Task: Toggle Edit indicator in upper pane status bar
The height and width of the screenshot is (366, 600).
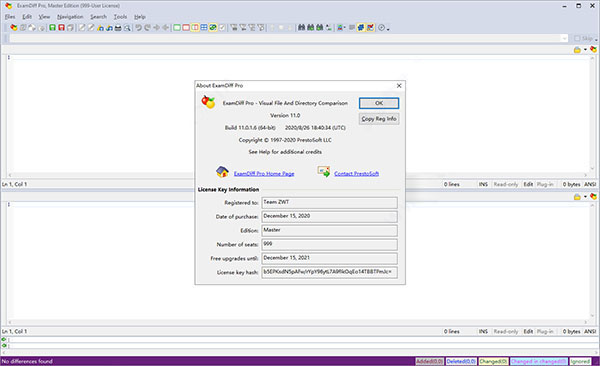Action: (x=528, y=185)
